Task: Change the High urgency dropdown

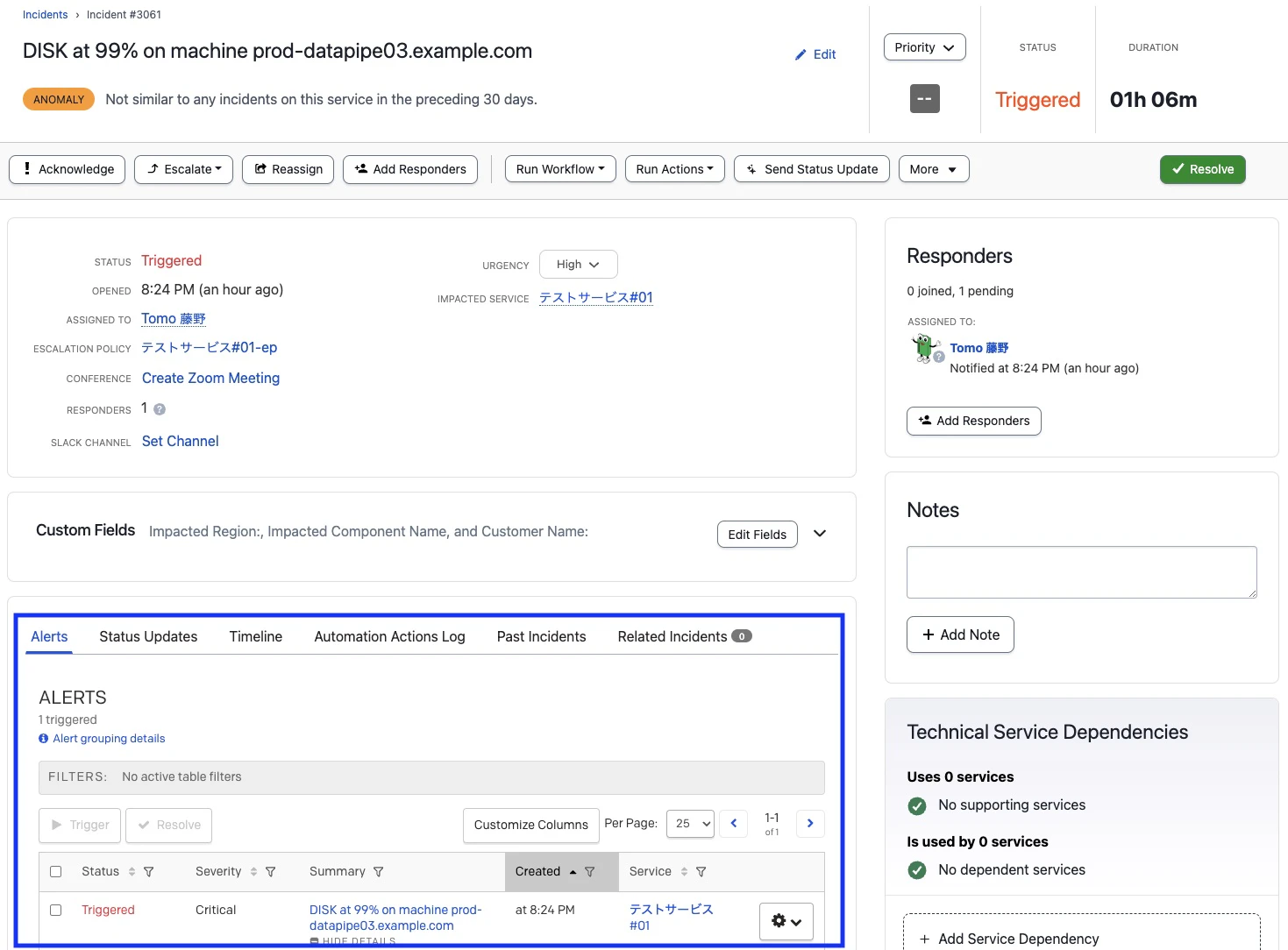Action: tap(579, 265)
